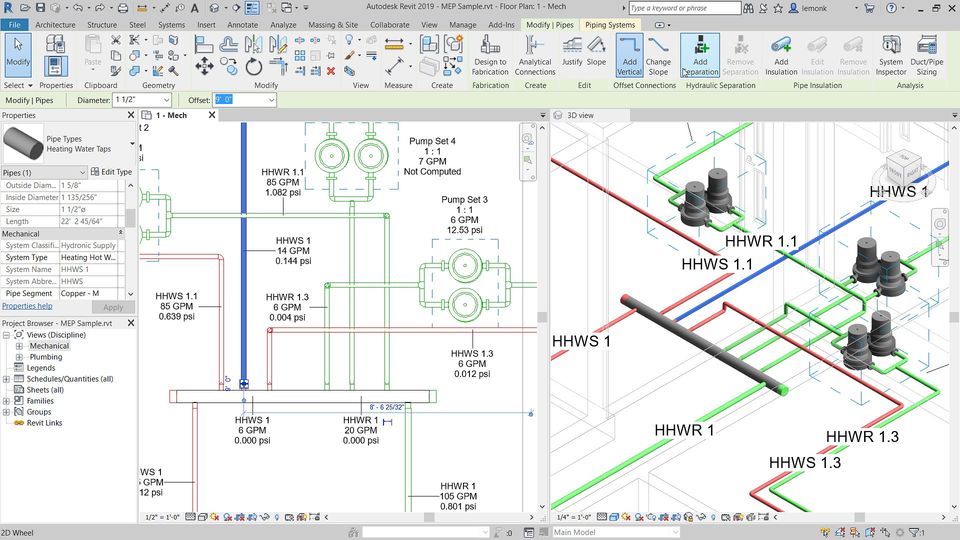
Task: Open the Collaborate ribbon tab
Action: 390,24
